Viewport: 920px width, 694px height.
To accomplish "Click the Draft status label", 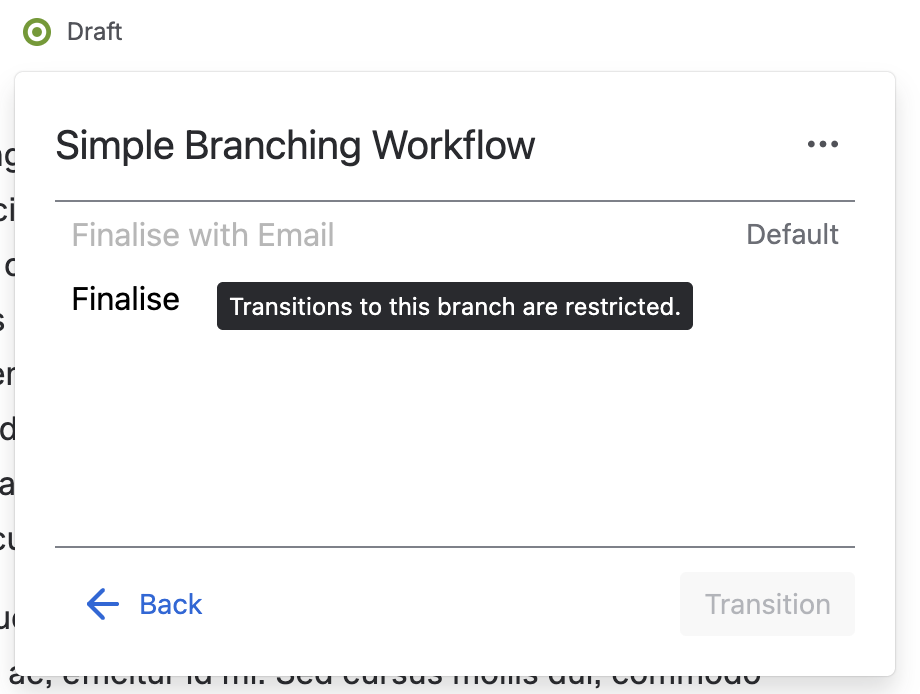I will tap(94, 32).
